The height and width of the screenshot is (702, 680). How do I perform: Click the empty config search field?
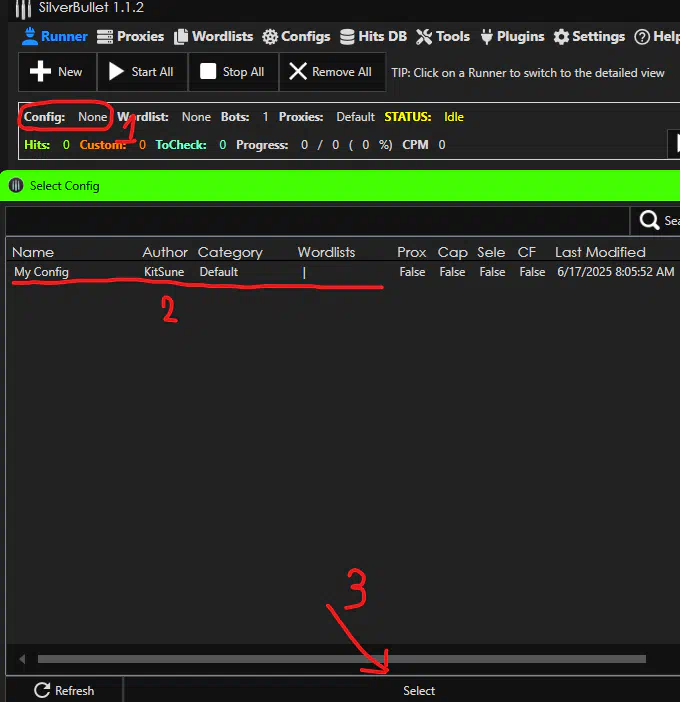(317, 221)
